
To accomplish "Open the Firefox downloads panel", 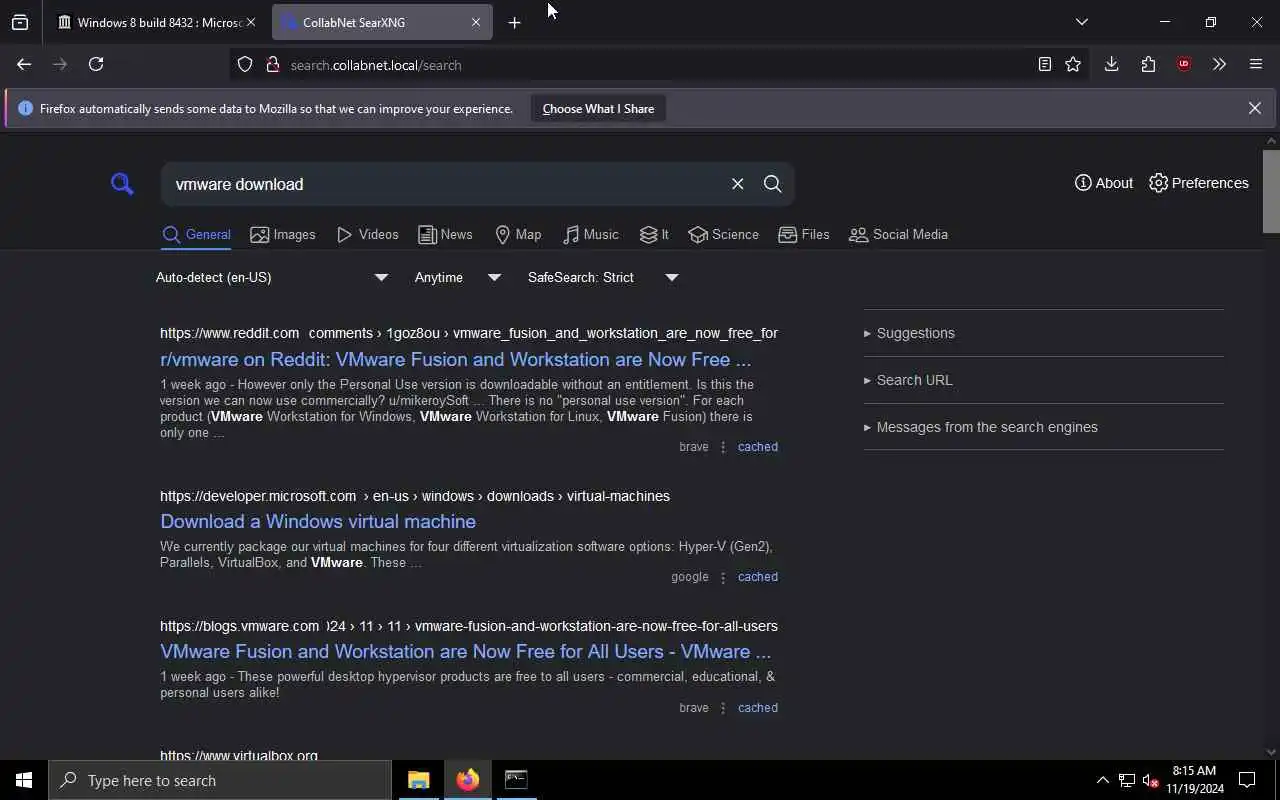I will pos(1111,64).
